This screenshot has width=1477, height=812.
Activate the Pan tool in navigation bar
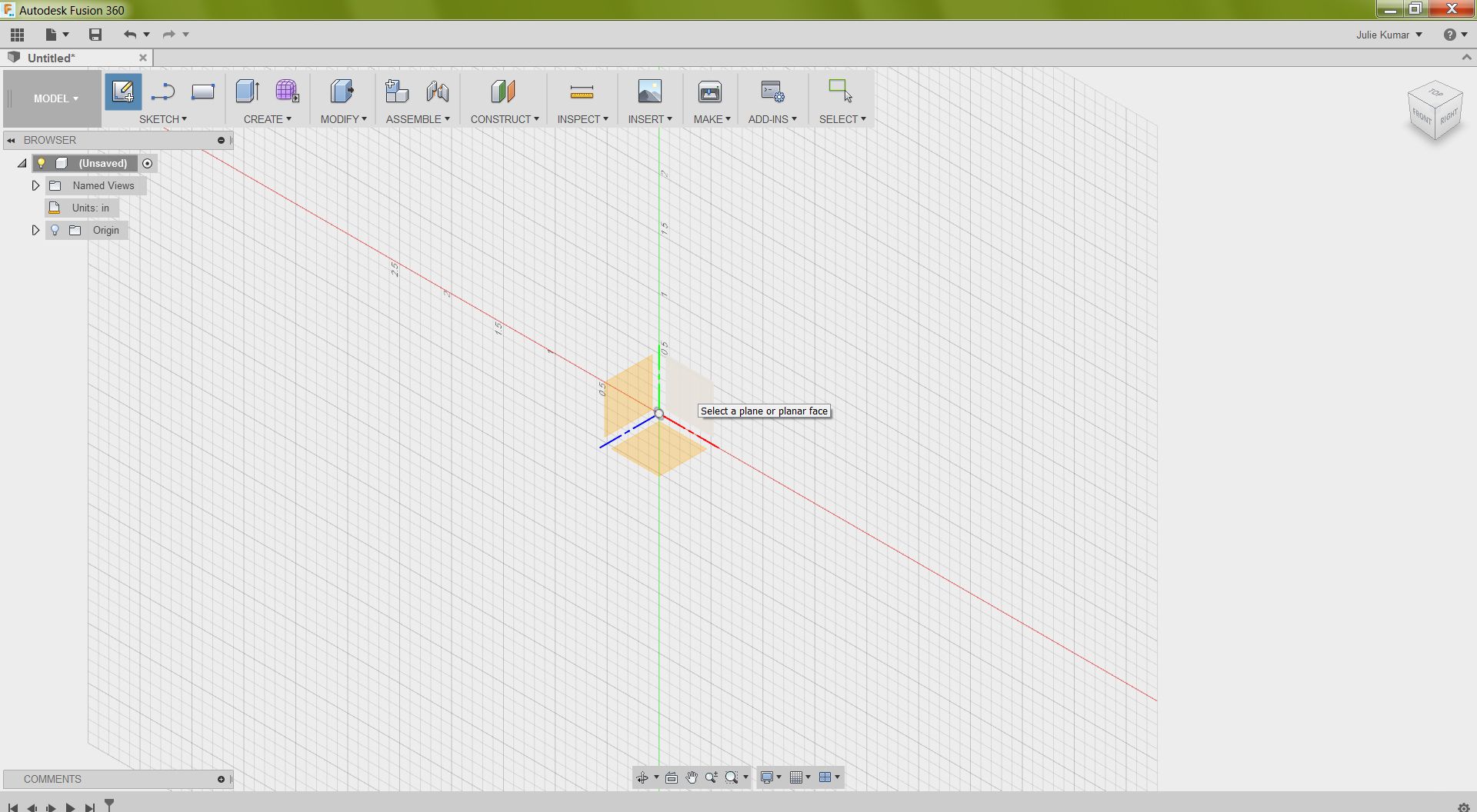click(692, 777)
